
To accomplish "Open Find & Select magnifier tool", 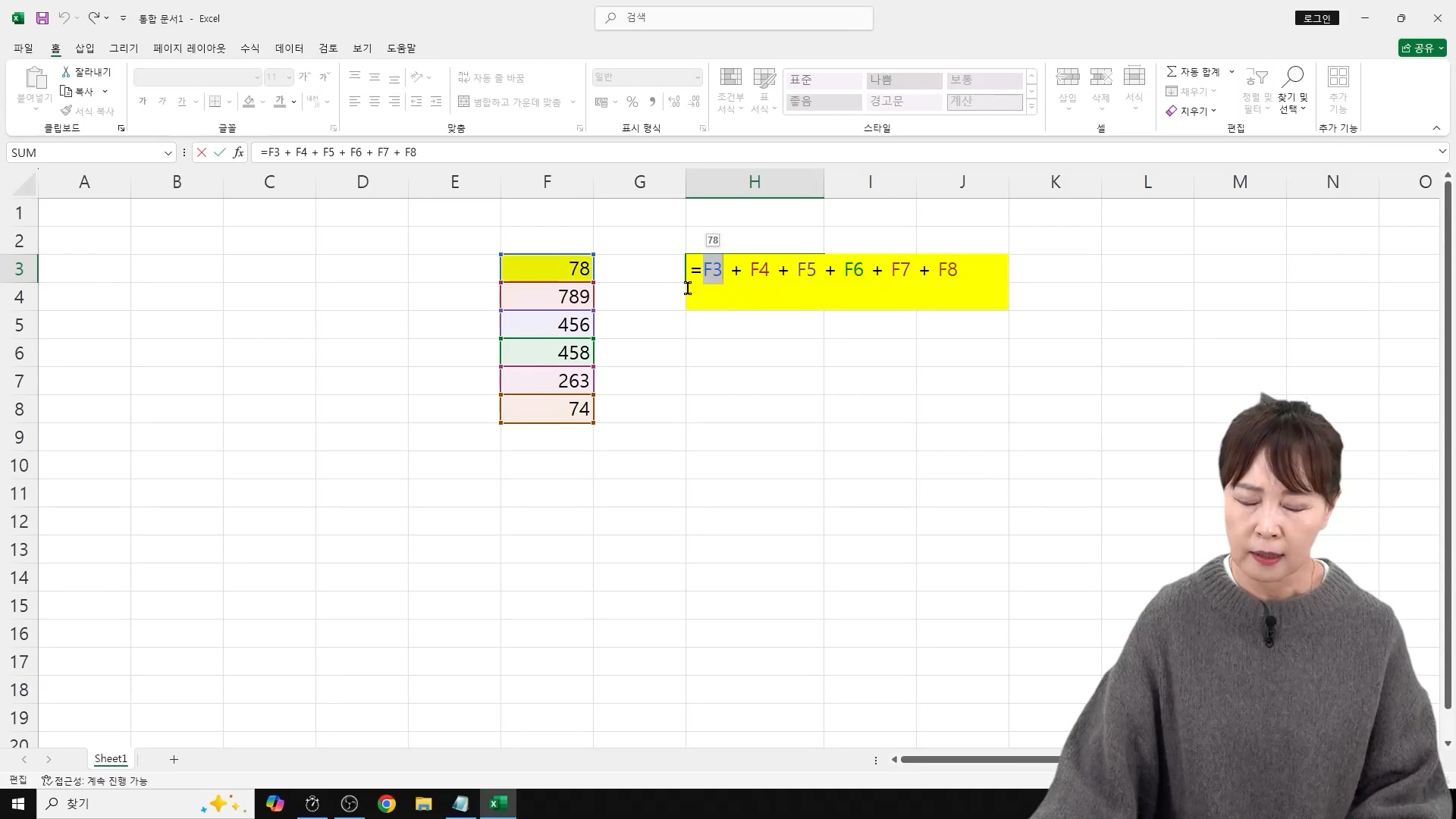I will (1293, 77).
